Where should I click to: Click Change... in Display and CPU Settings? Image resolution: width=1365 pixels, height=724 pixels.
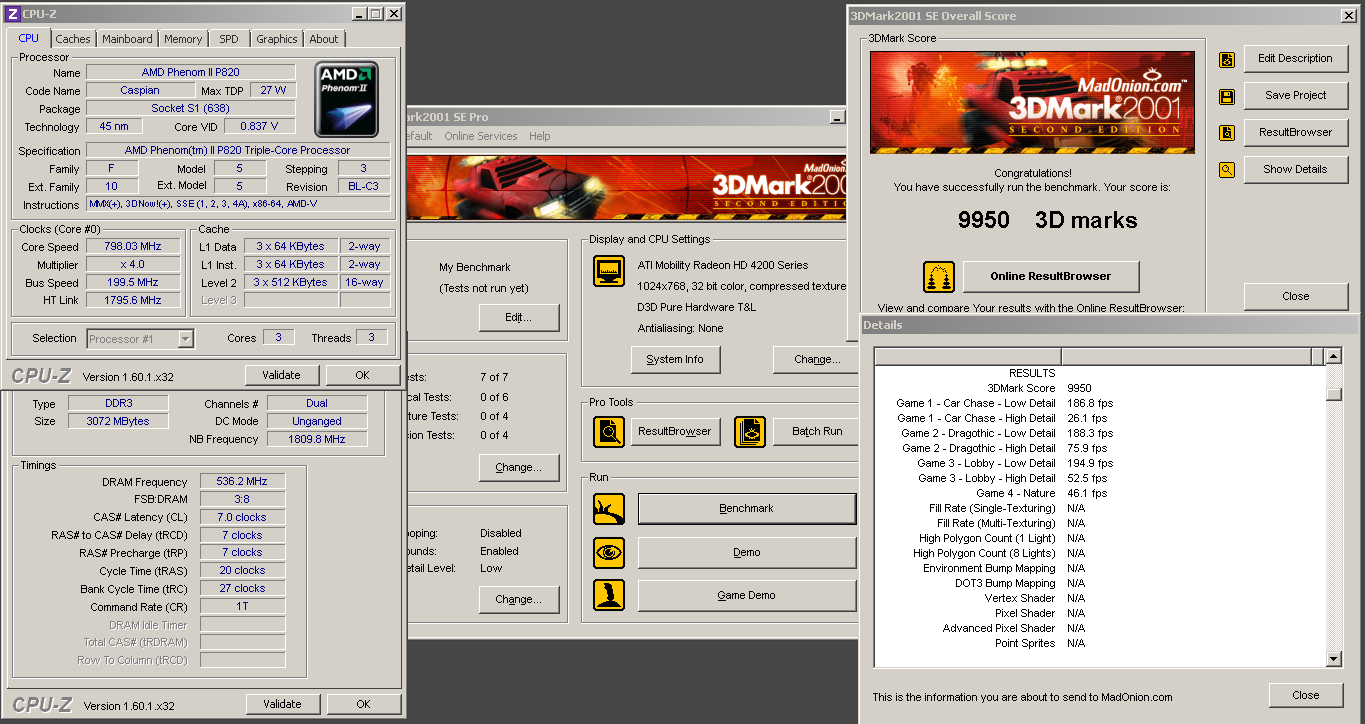(817, 359)
